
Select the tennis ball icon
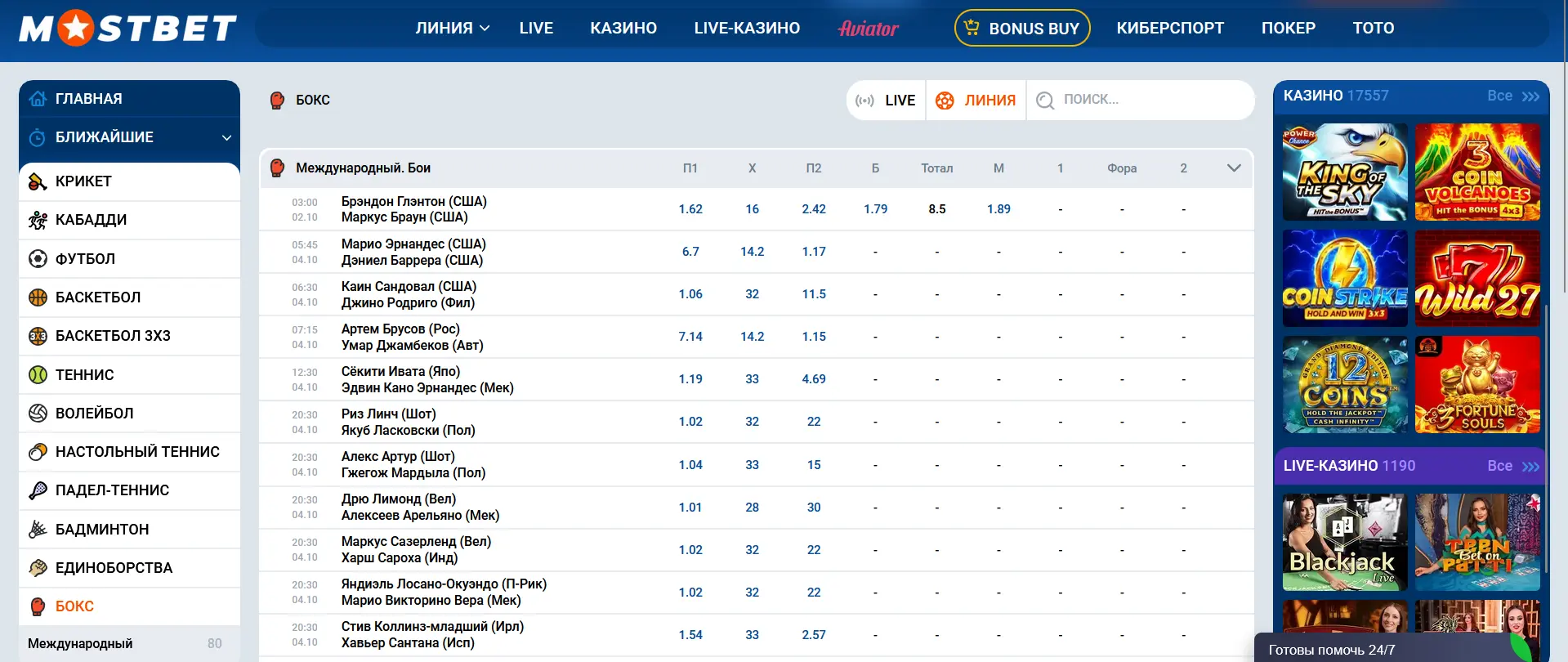pyautogui.click(x=38, y=375)
